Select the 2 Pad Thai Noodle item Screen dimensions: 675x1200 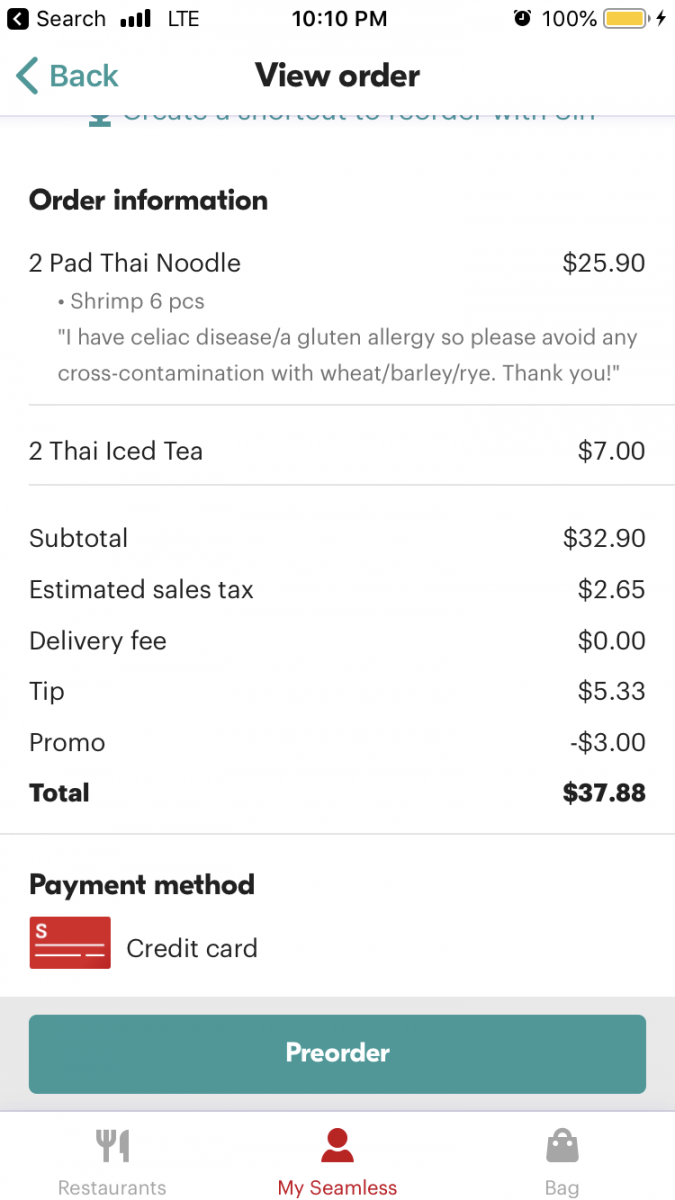[x=135, y=263]
